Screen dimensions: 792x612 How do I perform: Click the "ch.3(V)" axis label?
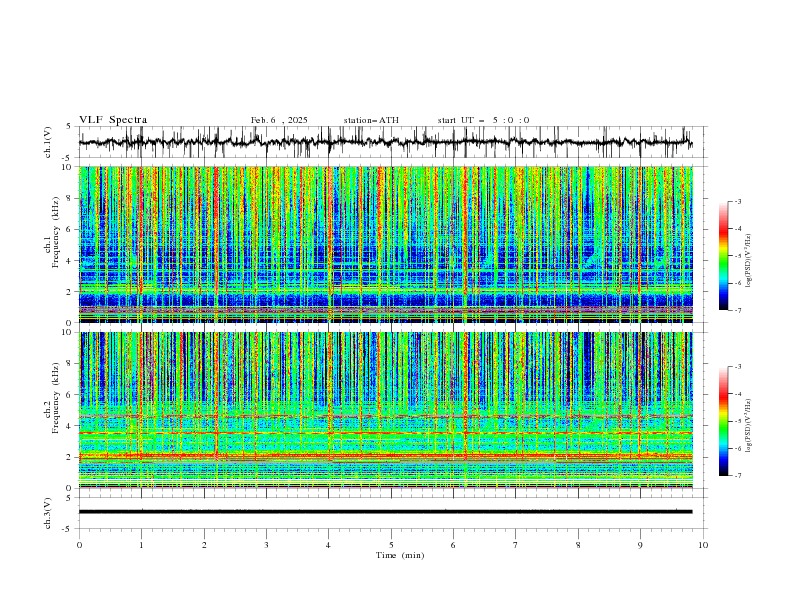pyautogui.click(x=48, y=513)
